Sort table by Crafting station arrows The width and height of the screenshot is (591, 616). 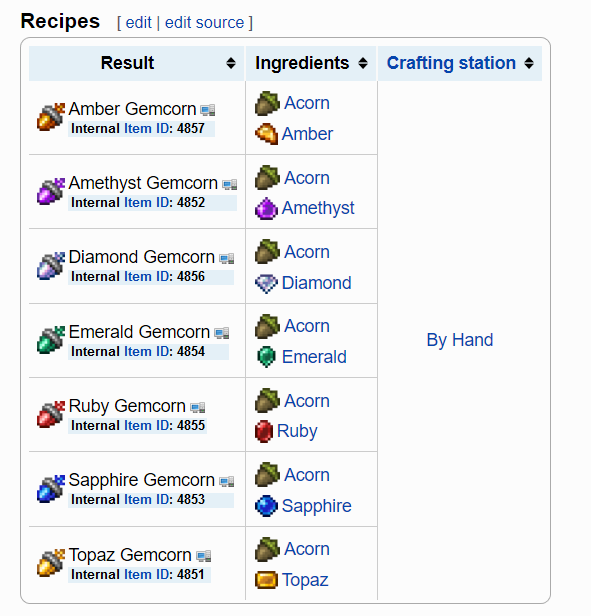529,63
